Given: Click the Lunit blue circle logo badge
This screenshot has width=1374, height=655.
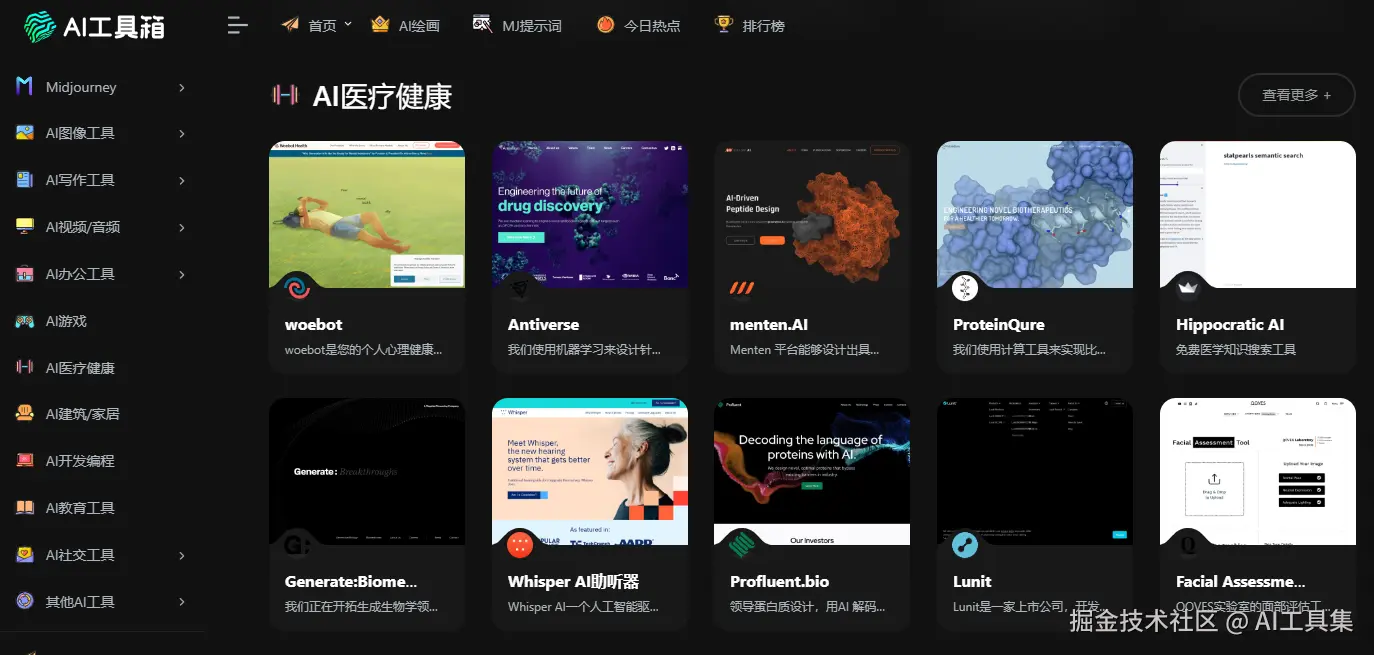Looking at the screenshot, I should pyautogui.click(x=965, y=545).
